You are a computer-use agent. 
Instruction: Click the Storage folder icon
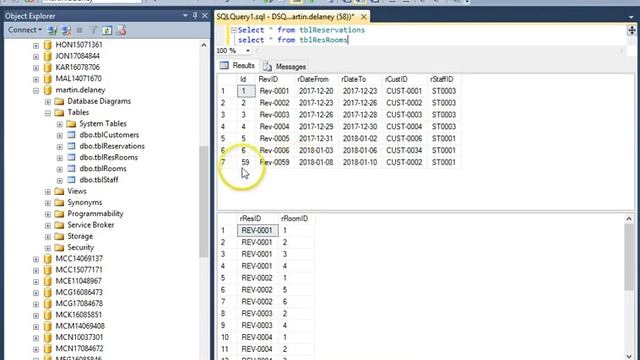tap(59, 236)
